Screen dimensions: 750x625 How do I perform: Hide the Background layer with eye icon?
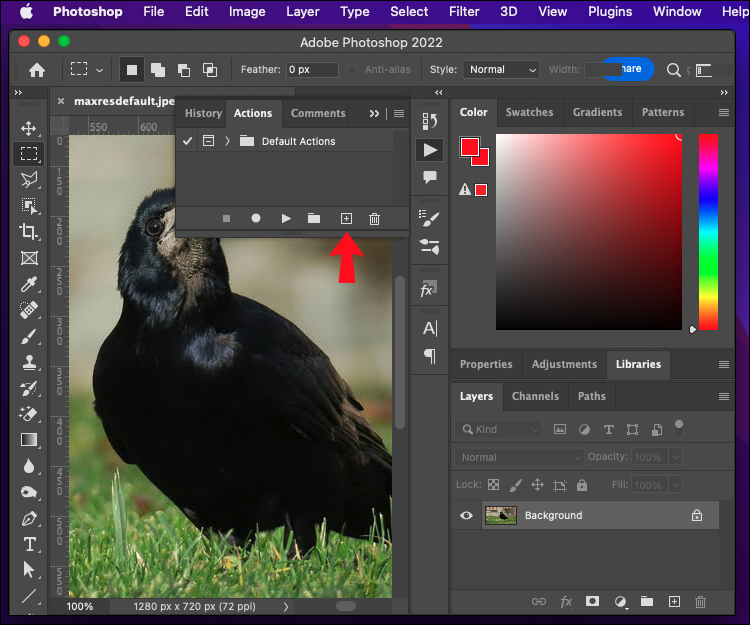tap(466, 515)
